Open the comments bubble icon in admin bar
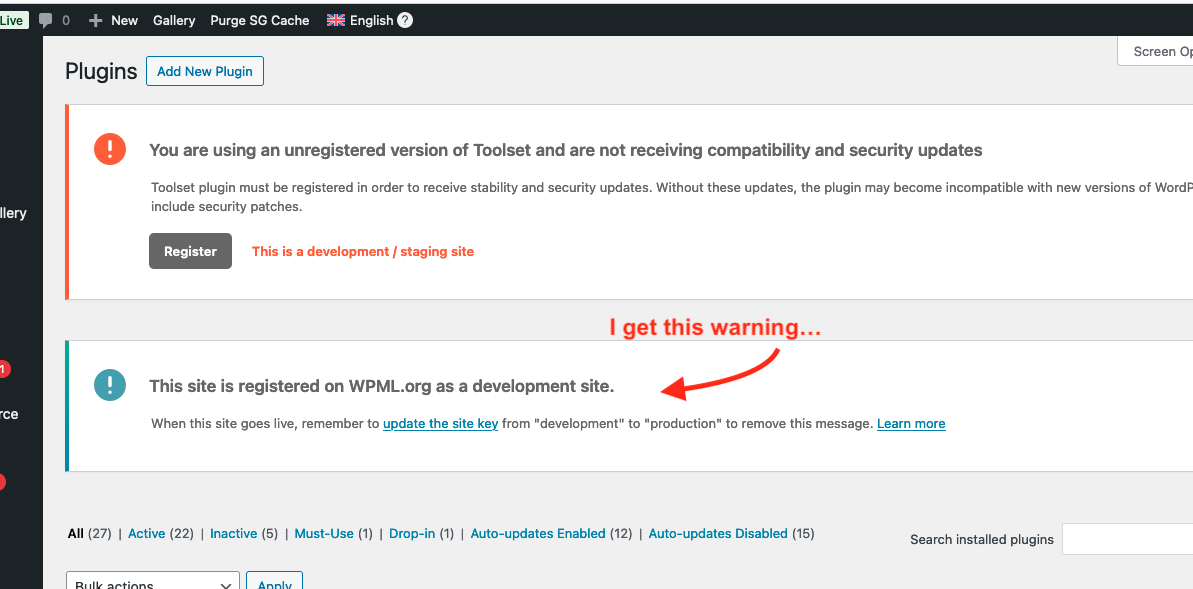1193x589 pixels. (x=46, y=21)
